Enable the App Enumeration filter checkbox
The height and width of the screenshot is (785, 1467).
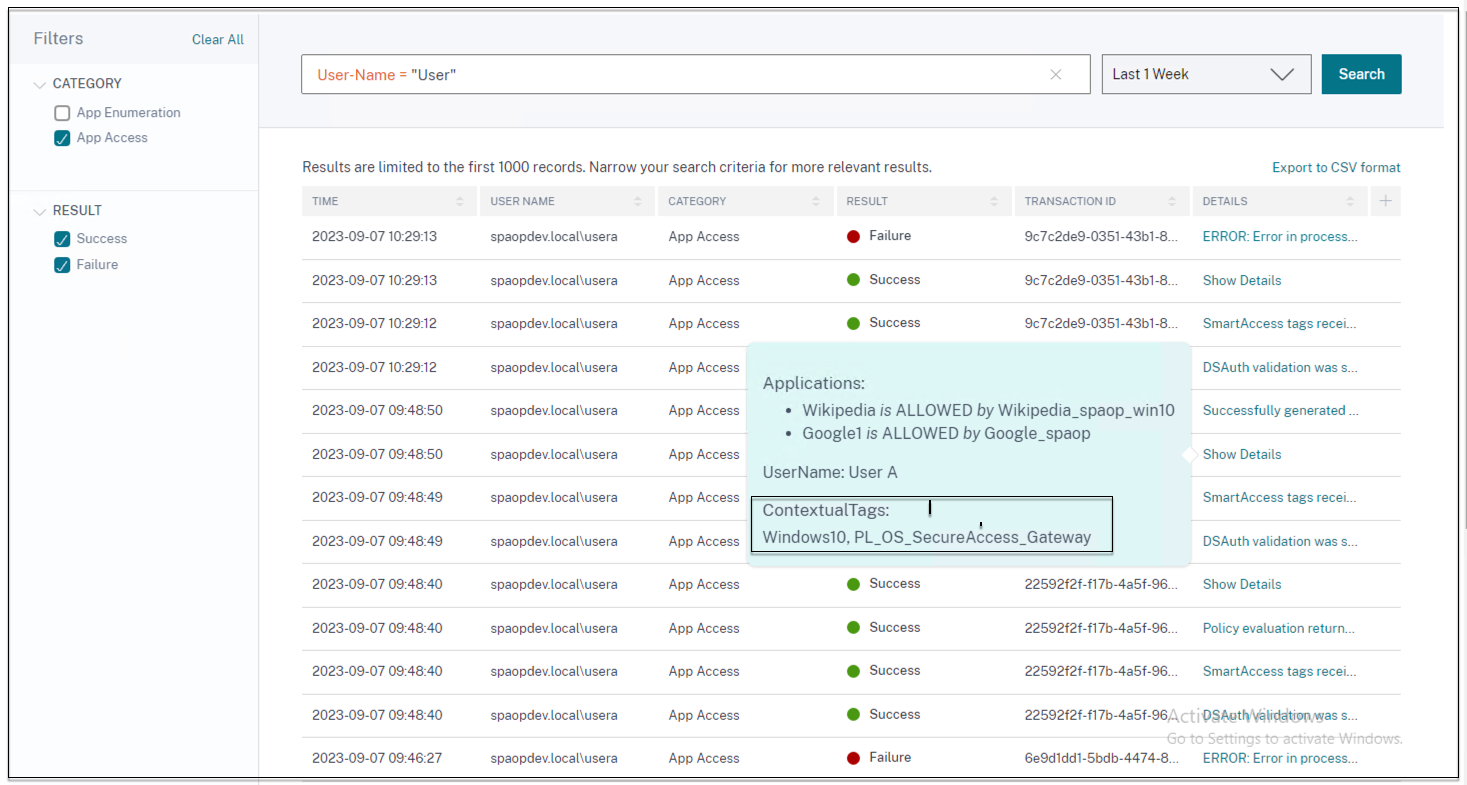point(62,113)
